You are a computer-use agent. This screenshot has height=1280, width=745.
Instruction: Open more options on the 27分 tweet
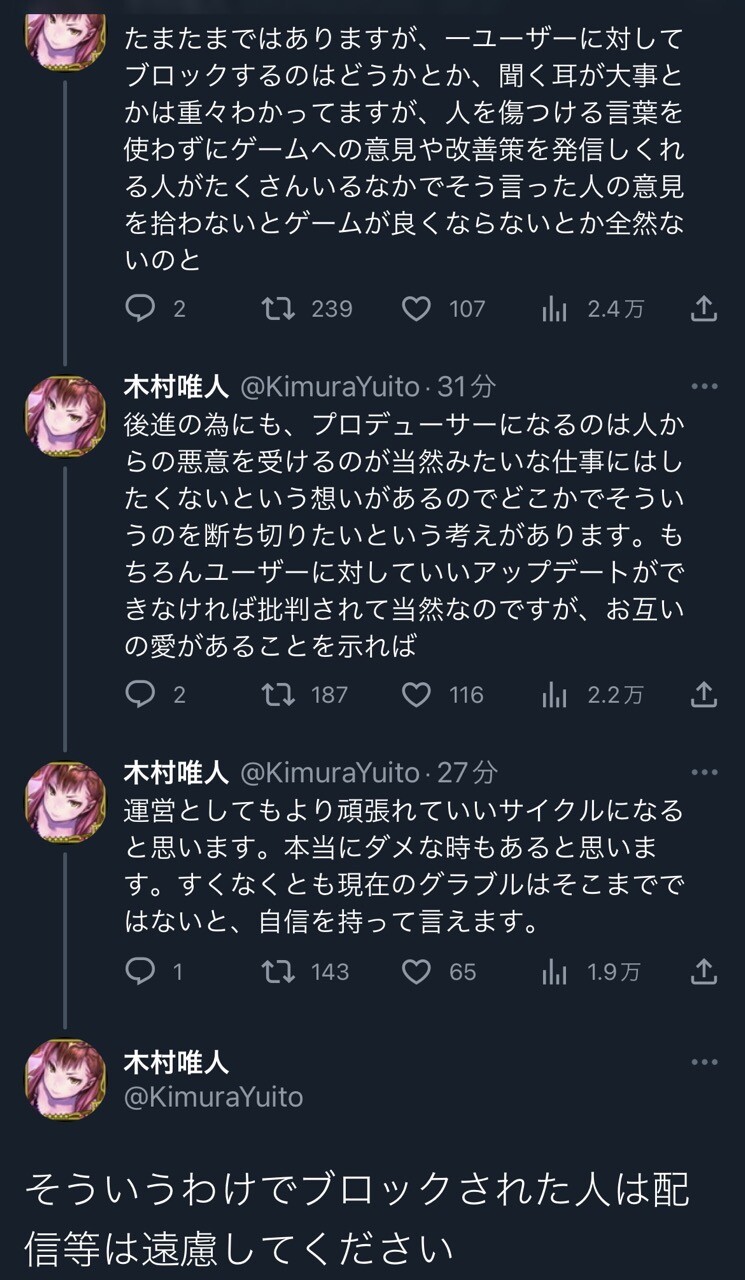(704, 772)
